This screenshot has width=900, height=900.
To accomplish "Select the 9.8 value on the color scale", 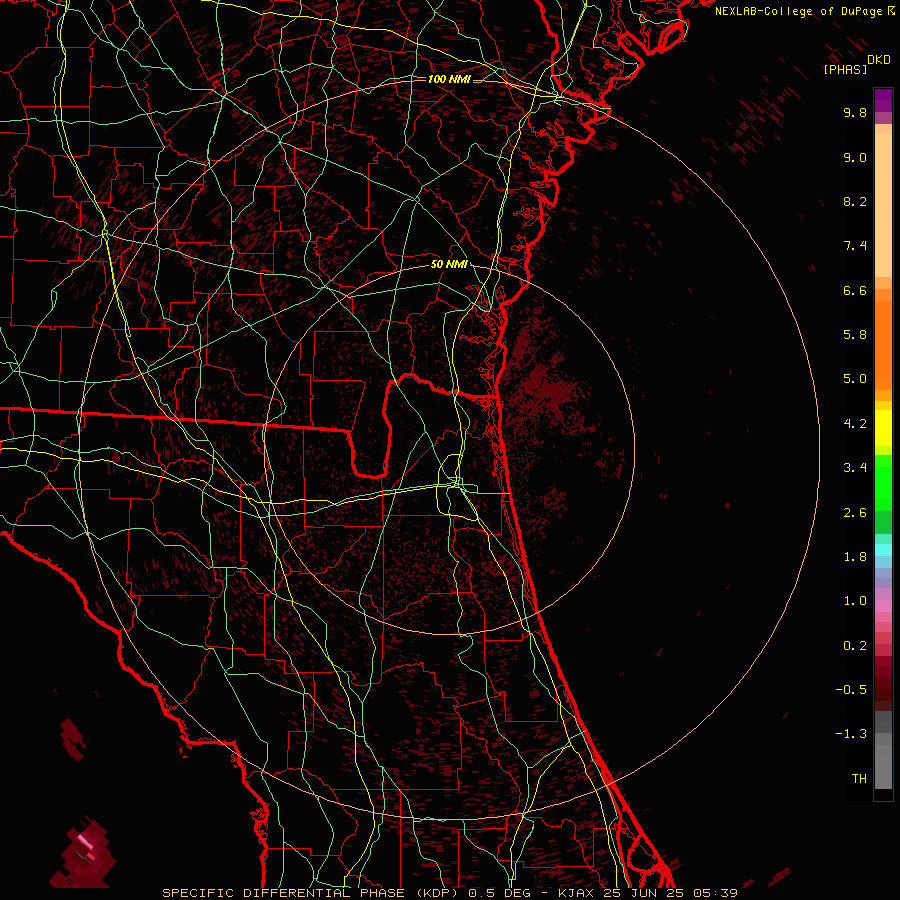I will (x=855, y=112).
